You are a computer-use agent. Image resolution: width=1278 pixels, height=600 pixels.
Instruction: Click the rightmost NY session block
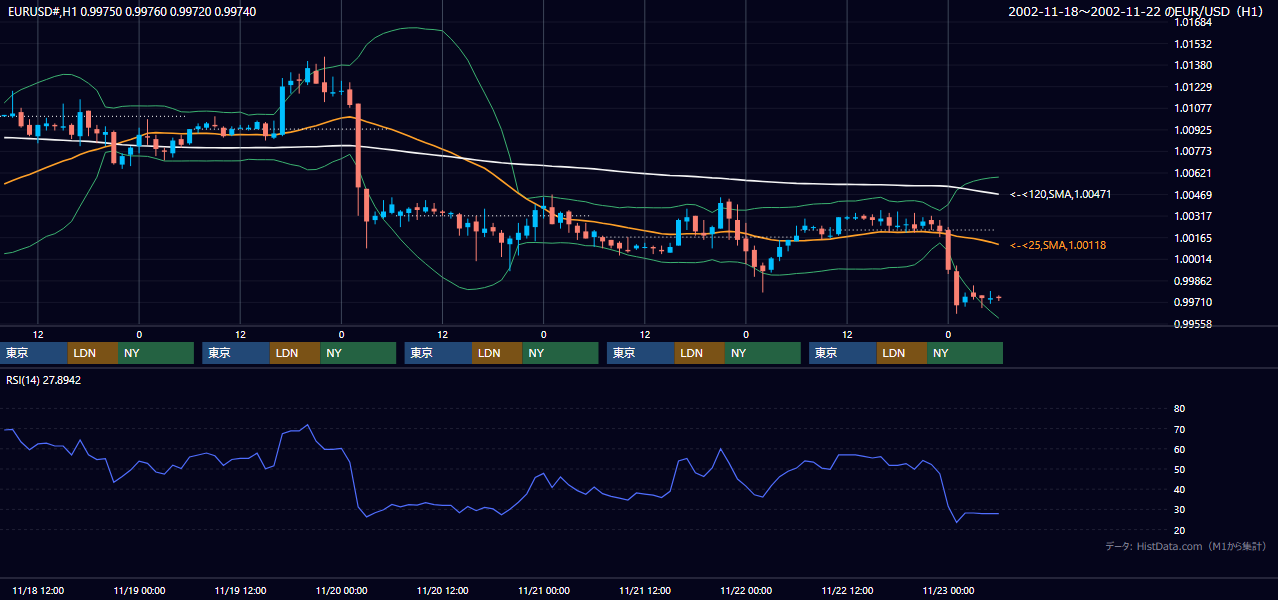click(x=965, y=353)
